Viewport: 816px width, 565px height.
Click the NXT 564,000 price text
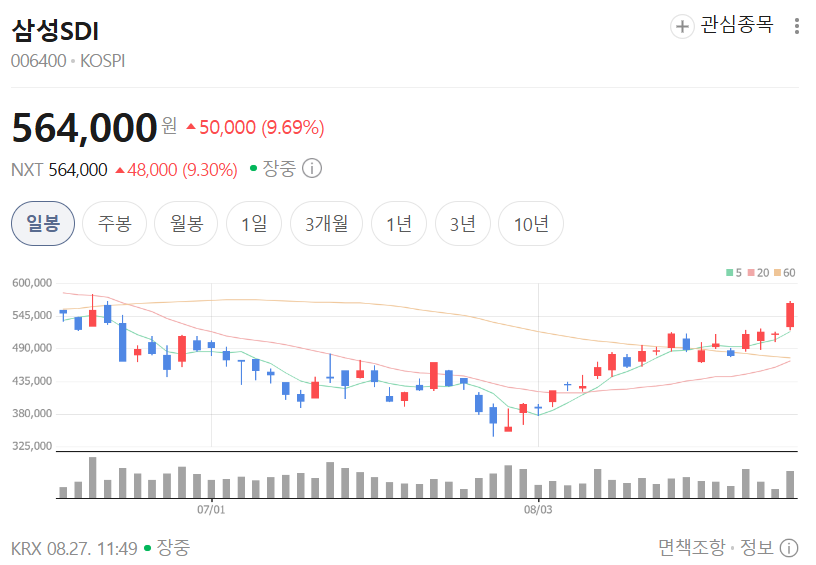[59, 170]
